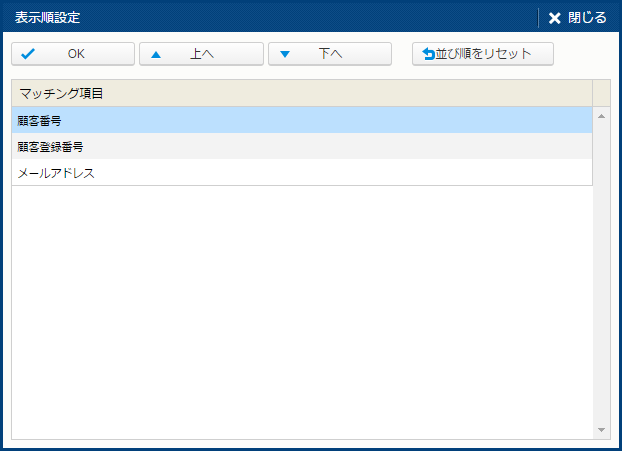Click the X icon next to 閉じる
Image resolution: width=622 pixels, height=451 pixels.
[x=555, y=18]
